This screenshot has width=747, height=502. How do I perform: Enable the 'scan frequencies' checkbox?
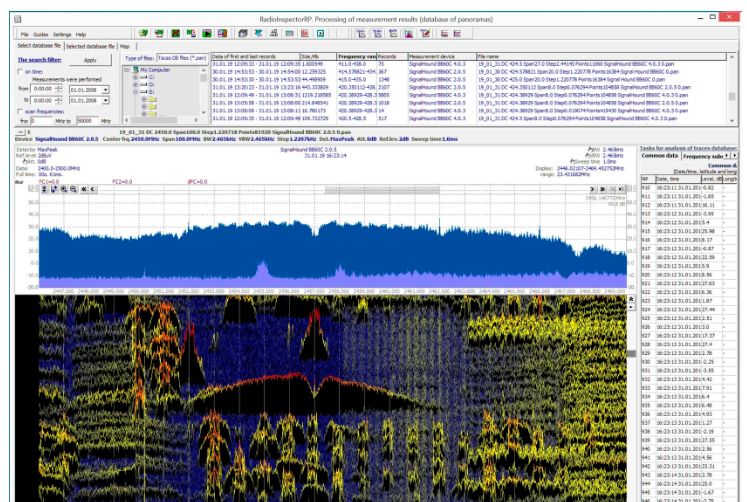click(20, 111)
